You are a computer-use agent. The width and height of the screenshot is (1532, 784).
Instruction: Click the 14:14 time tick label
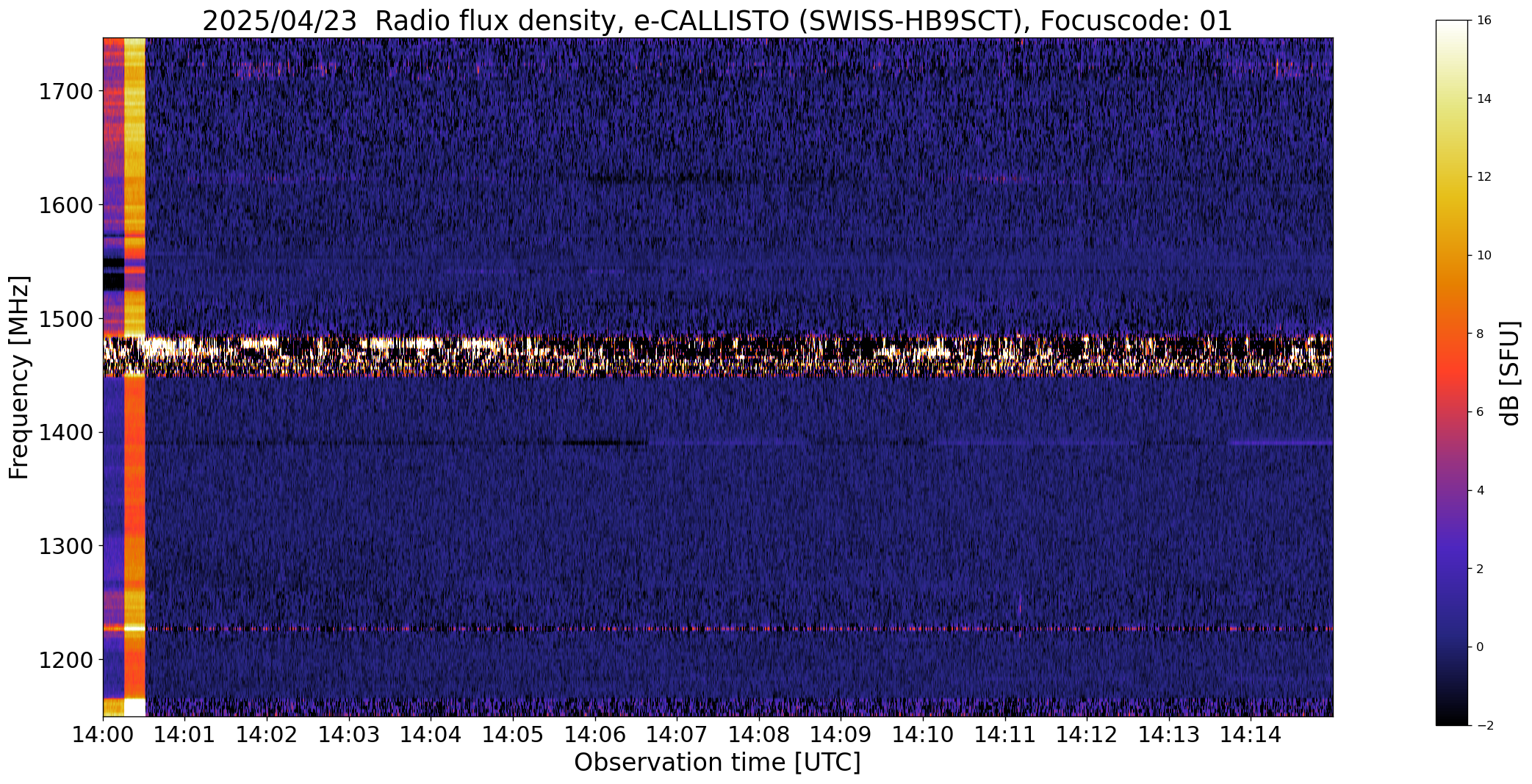tap(1251, 735)
